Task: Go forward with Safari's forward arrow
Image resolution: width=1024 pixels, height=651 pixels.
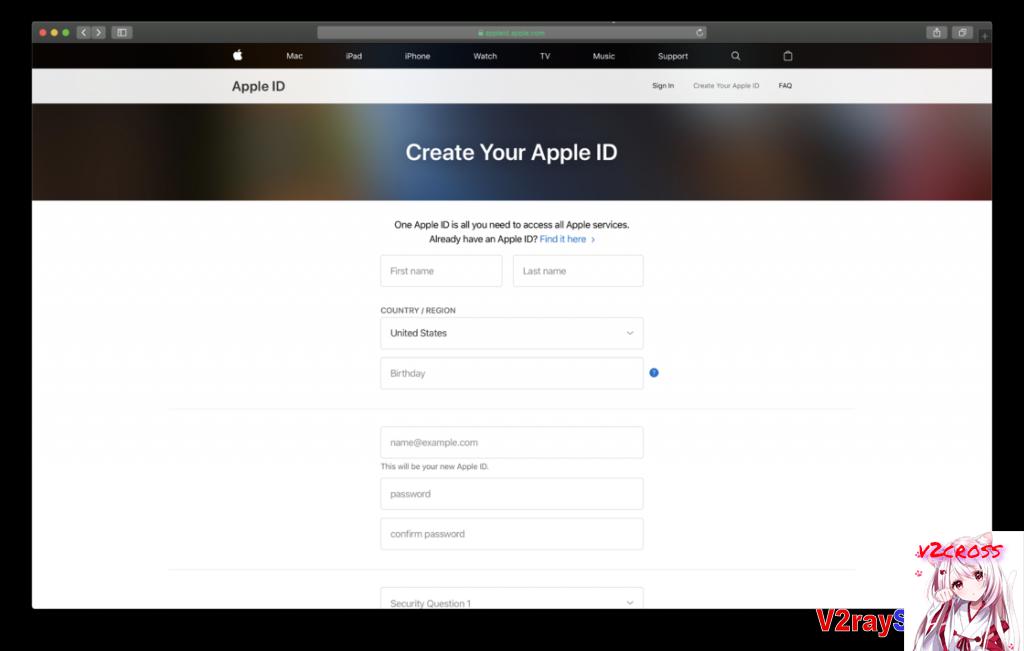Action: tap(99, 33)
